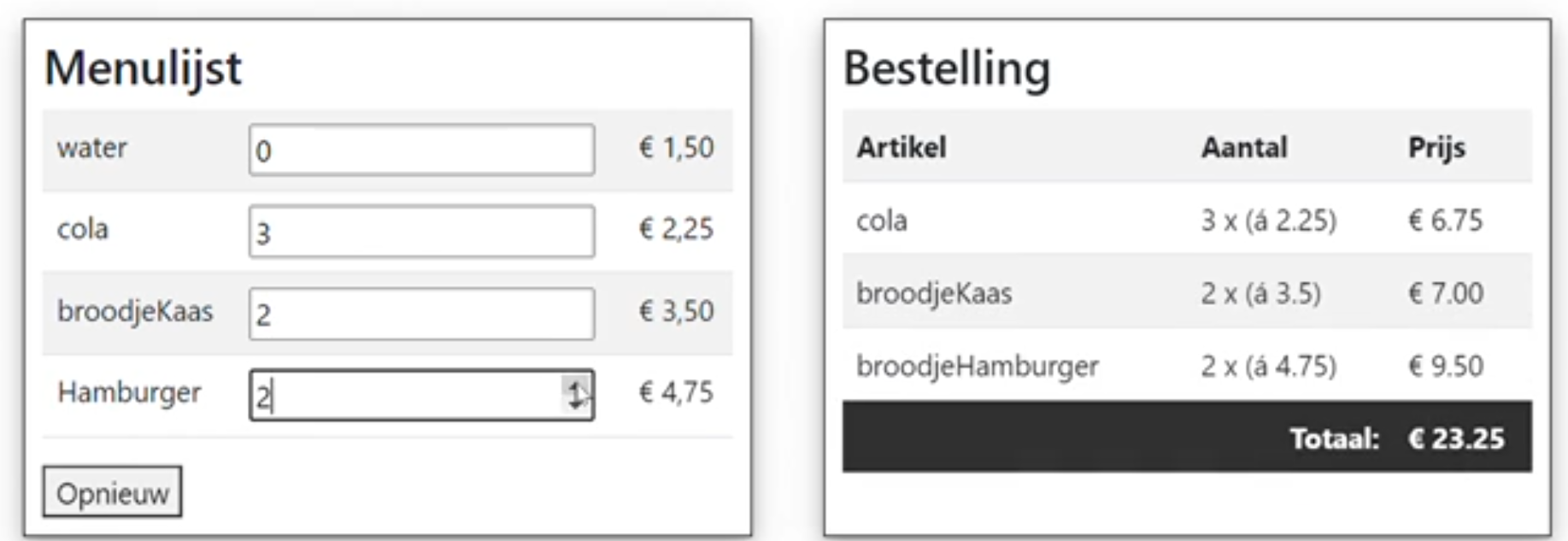This screenshot has width=1568, height=541.
Task: Click the Totaal amount € 23.25
Action: click(1455, 438)
